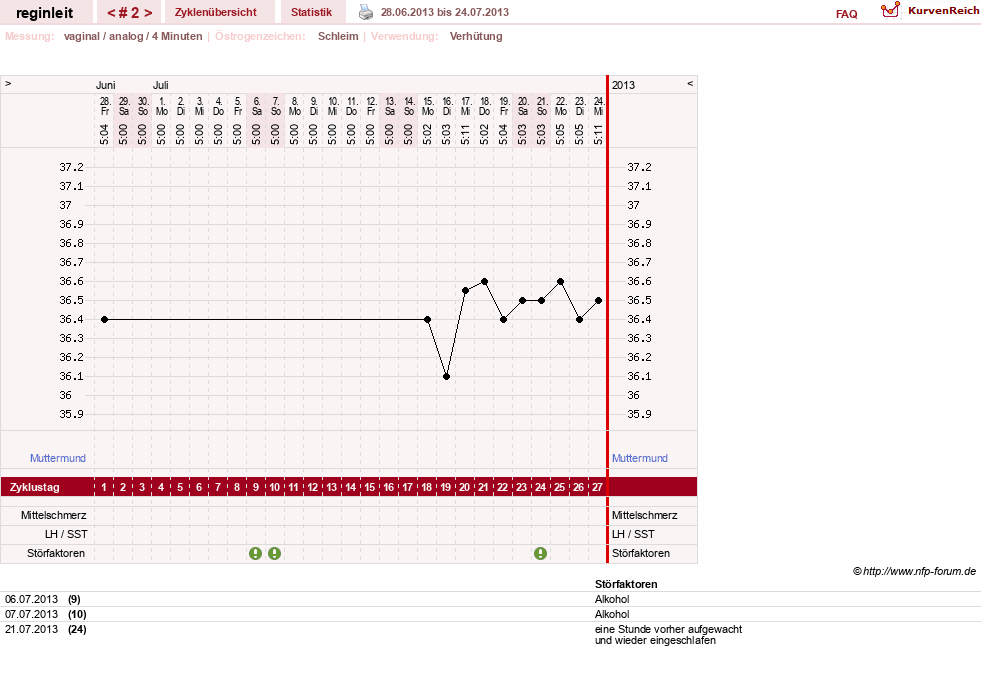
Task: Click the 21.07.2013 (24) entry date
Action: tap(31, 629)
